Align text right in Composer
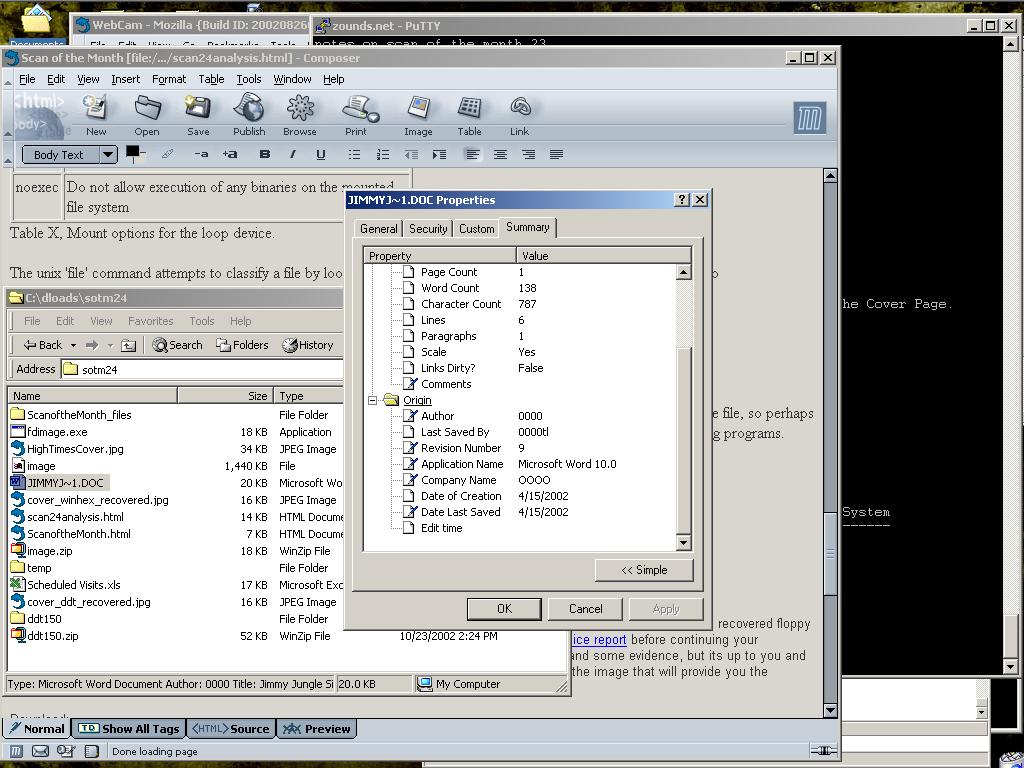This screenshot has height=768, width=1024. [x=528, y=155]
